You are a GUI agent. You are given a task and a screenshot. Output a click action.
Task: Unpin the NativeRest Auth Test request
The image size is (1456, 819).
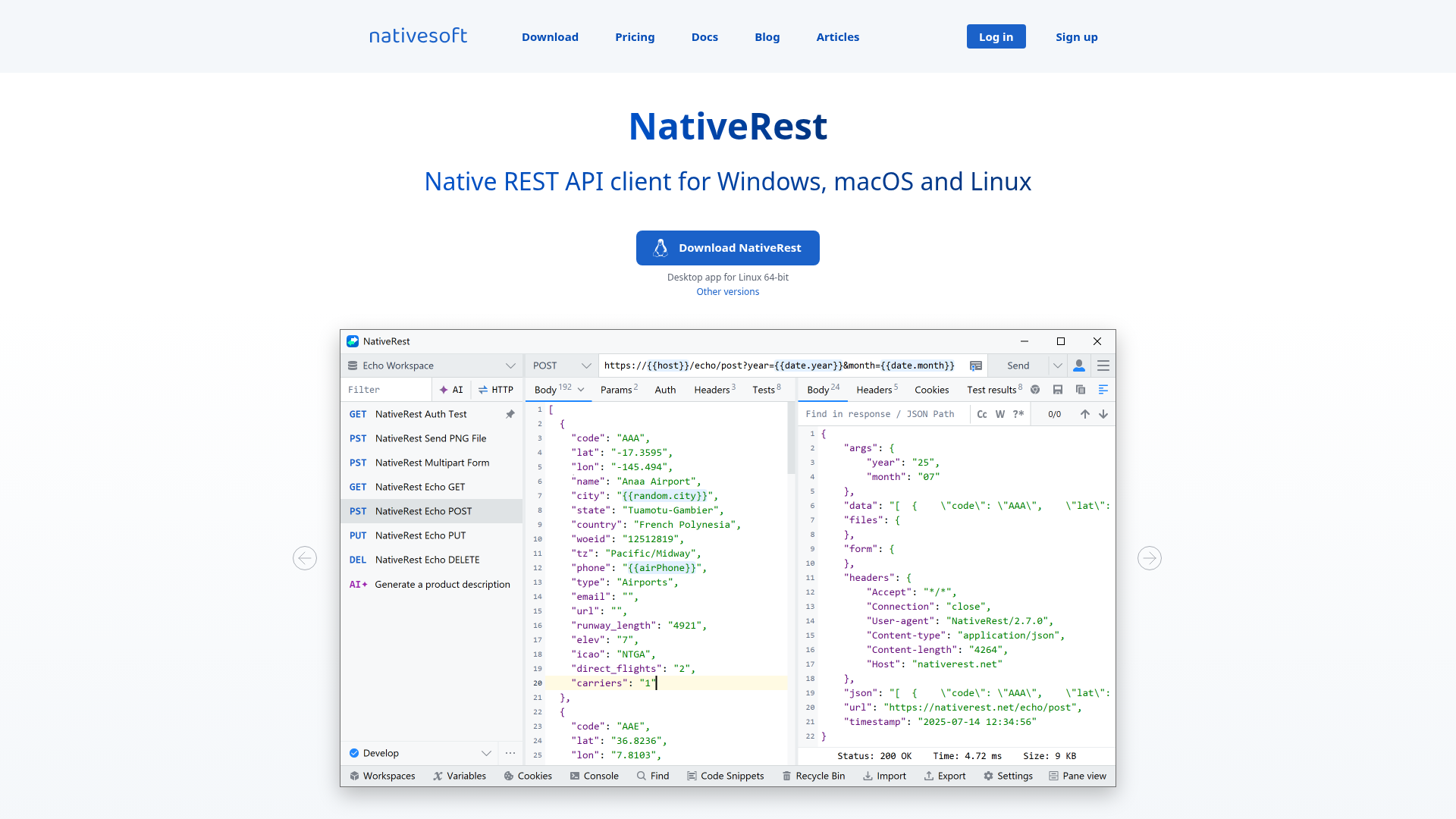coord(510,414)
